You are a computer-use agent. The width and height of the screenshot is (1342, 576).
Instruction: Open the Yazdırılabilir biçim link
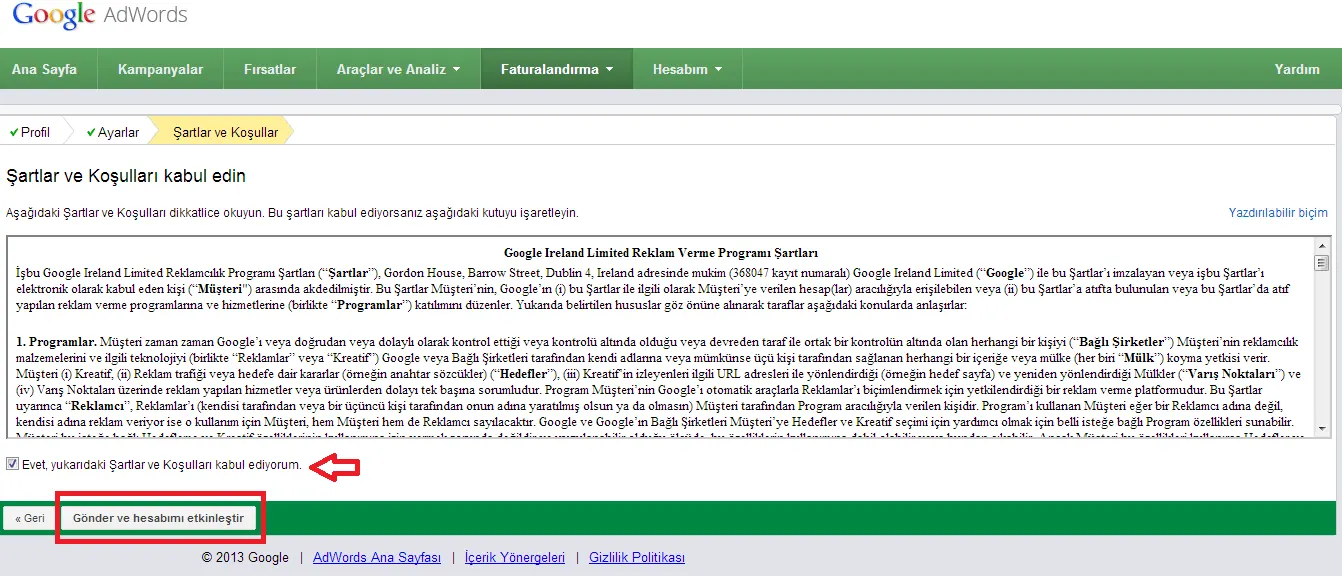[x=1278, y=213]
